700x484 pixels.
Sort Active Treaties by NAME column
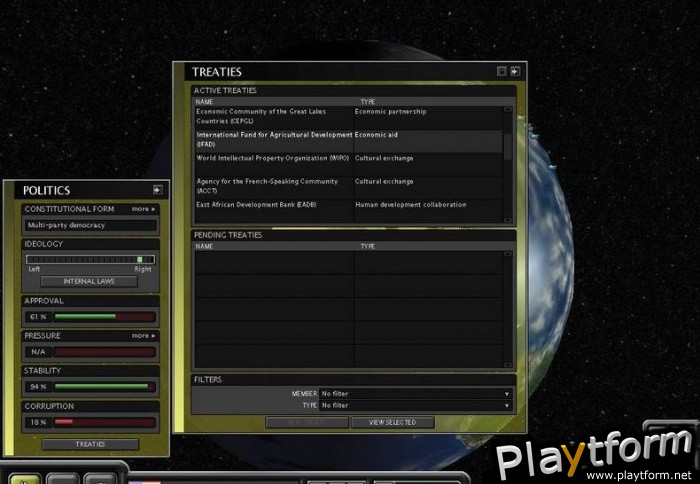pyautogui.click(x=204, y=102)
